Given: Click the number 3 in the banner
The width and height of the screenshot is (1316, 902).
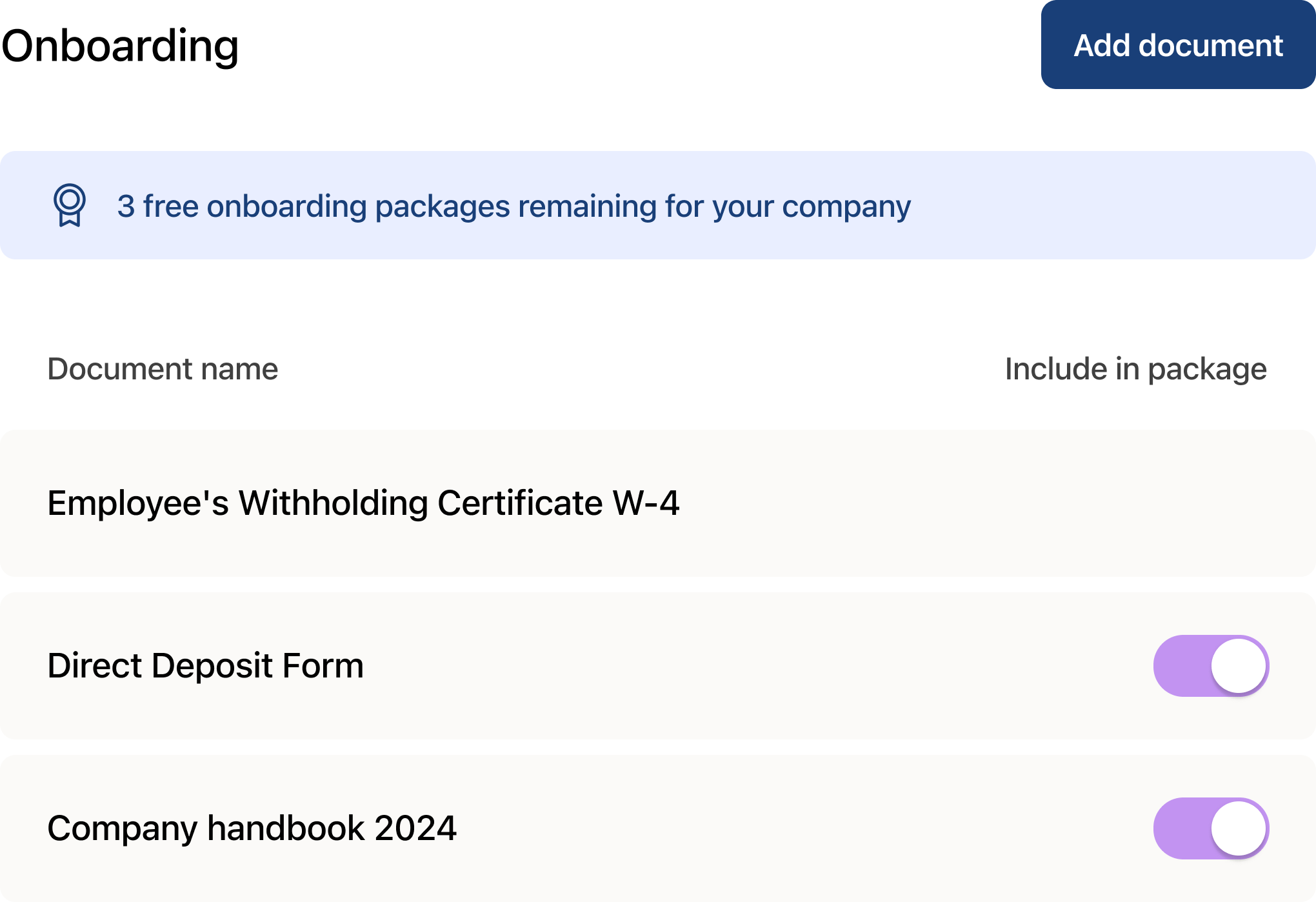Looking at the screenshot, I should coord(126,206).
